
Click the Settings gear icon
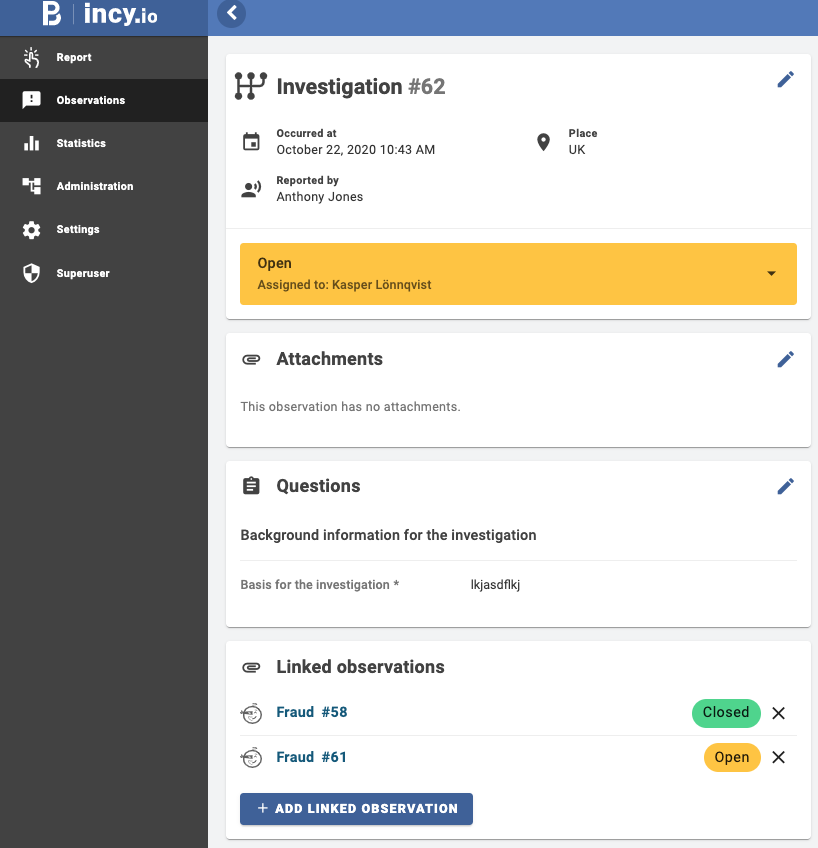coord(32,230)
